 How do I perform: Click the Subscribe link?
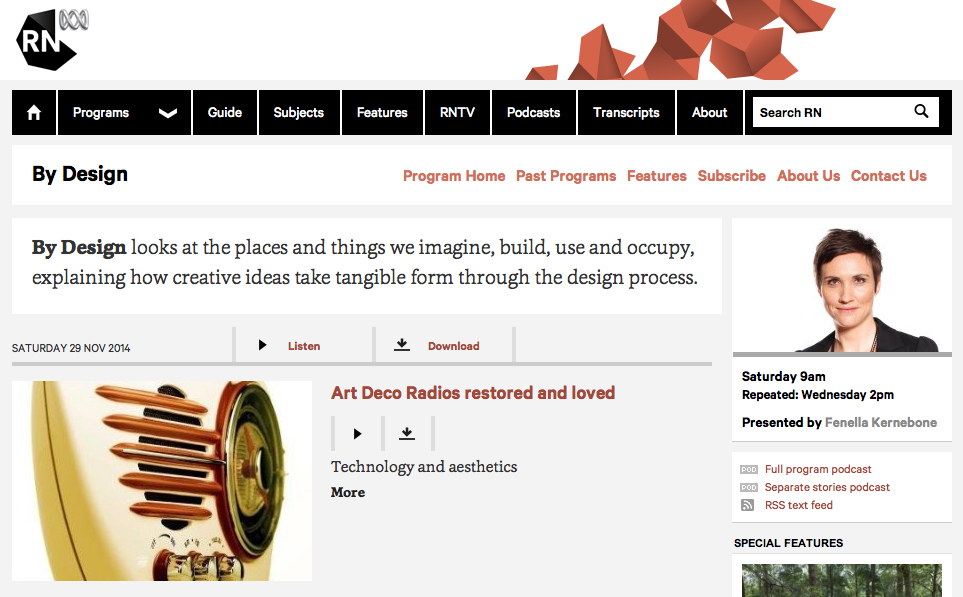(732, 176)
